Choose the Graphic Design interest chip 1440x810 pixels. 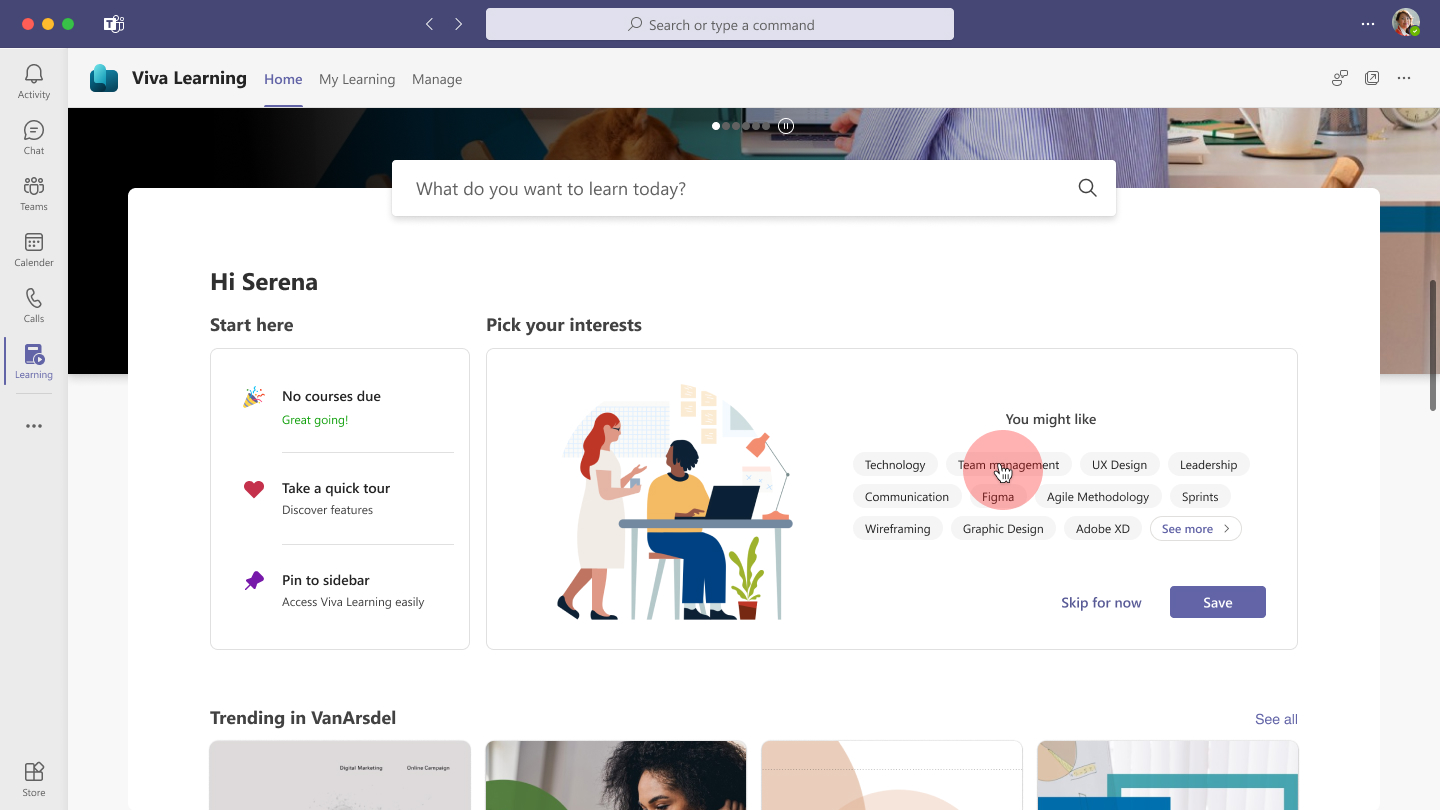[x=1003, y=528]
